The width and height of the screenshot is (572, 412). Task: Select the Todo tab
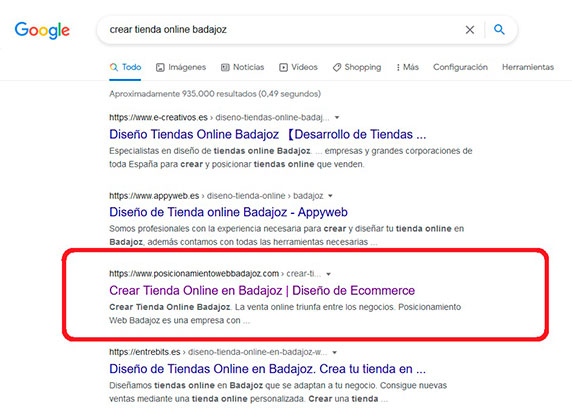tap(125, 67)
